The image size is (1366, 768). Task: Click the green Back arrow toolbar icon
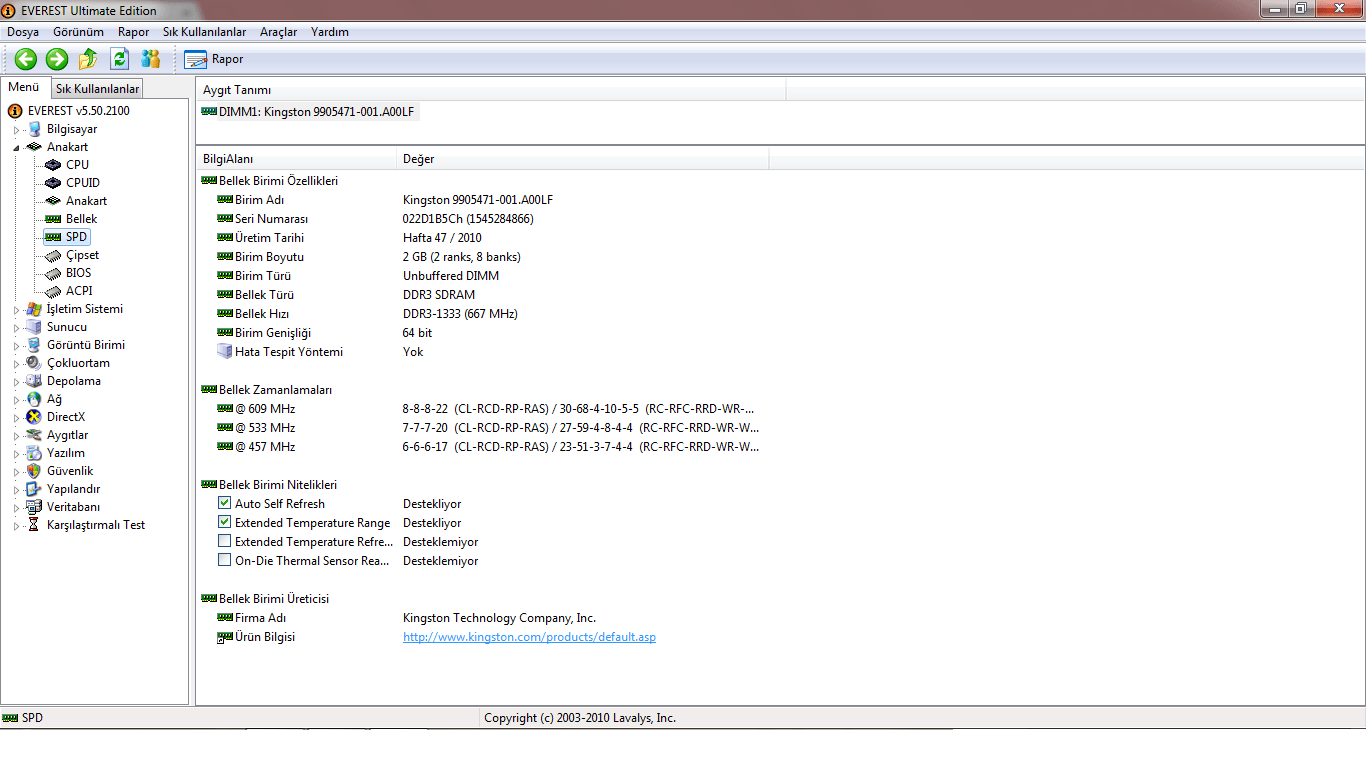click(26, 59)
